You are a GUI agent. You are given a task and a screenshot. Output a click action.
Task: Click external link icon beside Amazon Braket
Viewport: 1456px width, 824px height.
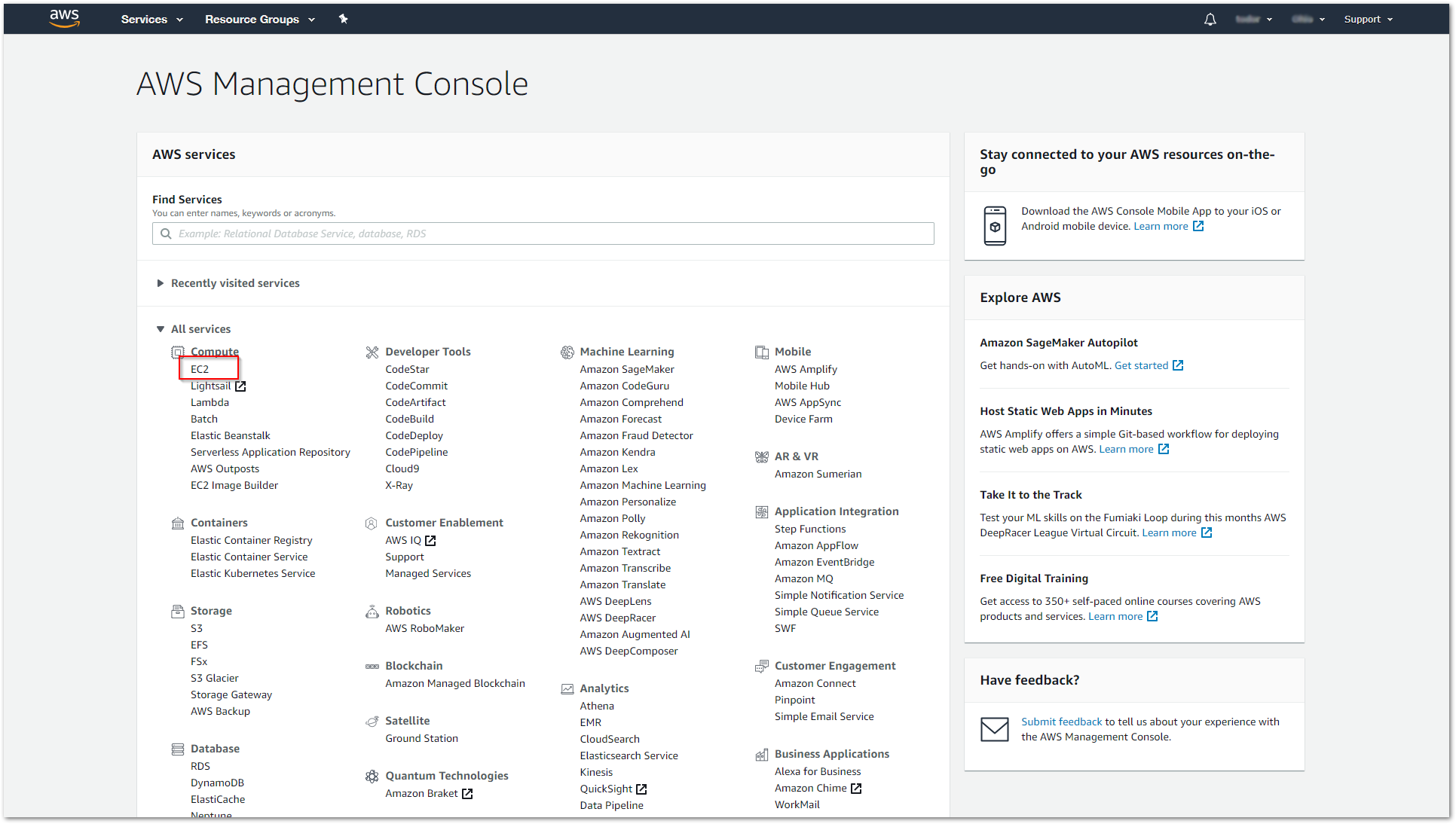[x=467, y=793]
